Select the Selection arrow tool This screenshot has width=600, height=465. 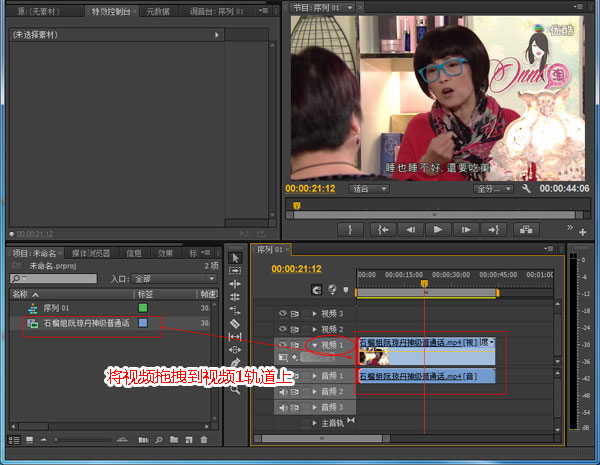tap(235, 258)
